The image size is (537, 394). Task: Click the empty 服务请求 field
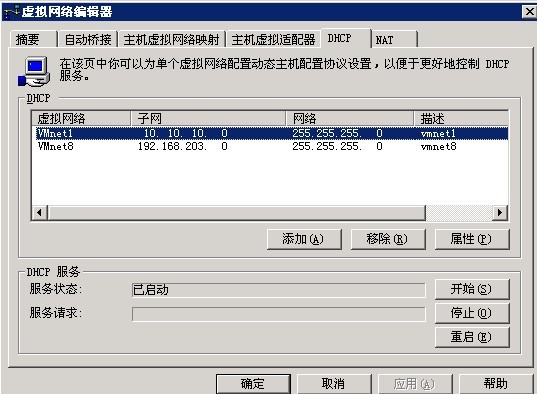point(279,314)
